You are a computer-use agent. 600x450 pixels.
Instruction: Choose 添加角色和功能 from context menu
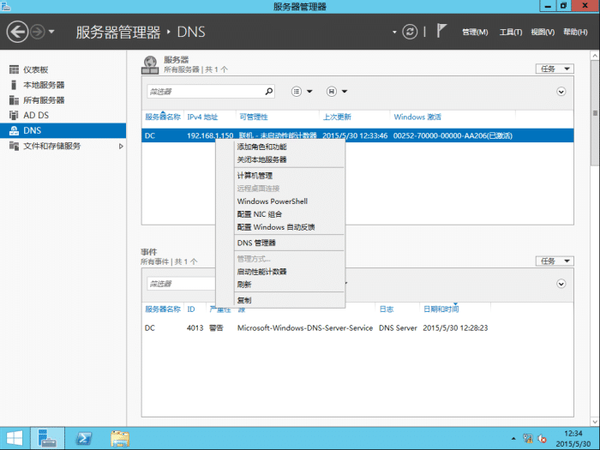262,147
